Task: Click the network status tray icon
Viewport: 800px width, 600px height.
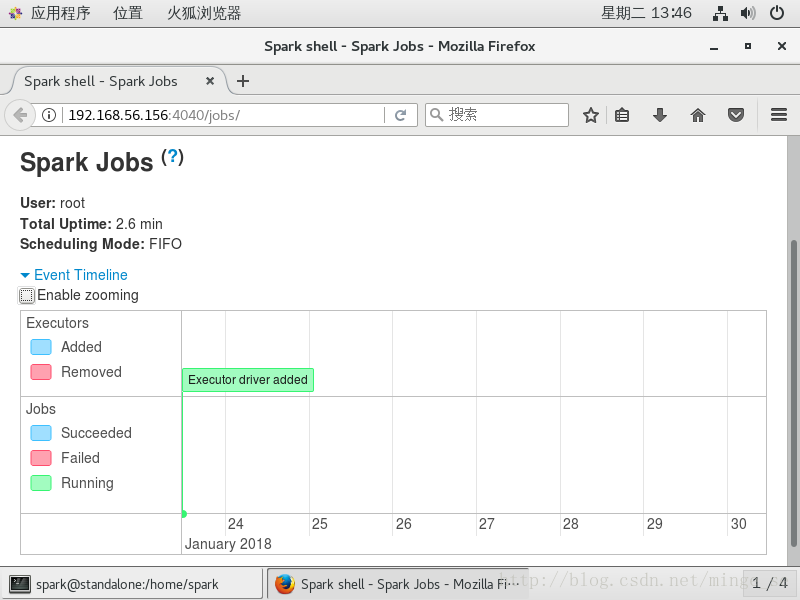Action: pos(720,13)
